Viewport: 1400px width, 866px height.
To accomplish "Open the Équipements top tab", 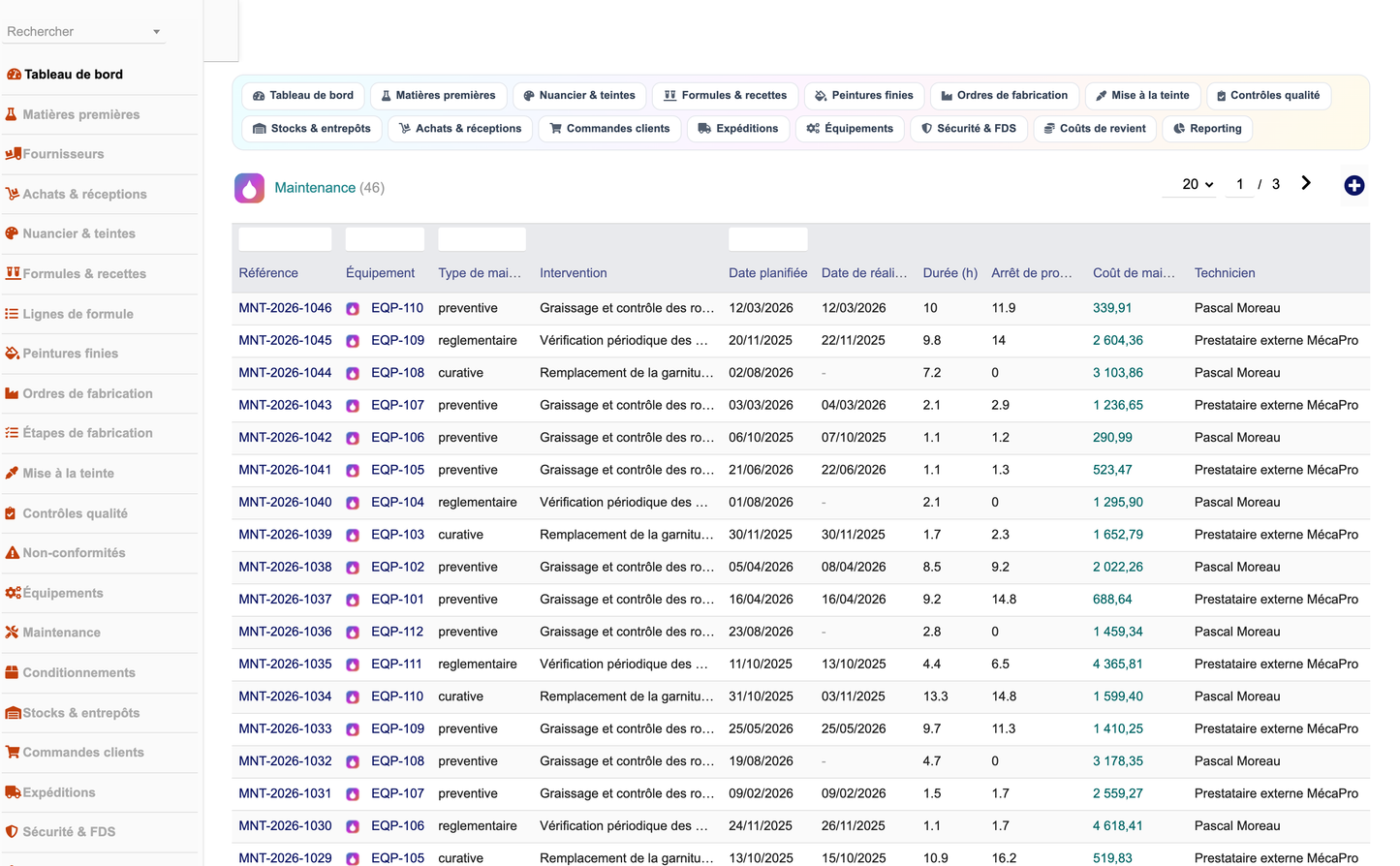I will click(851, 129).
